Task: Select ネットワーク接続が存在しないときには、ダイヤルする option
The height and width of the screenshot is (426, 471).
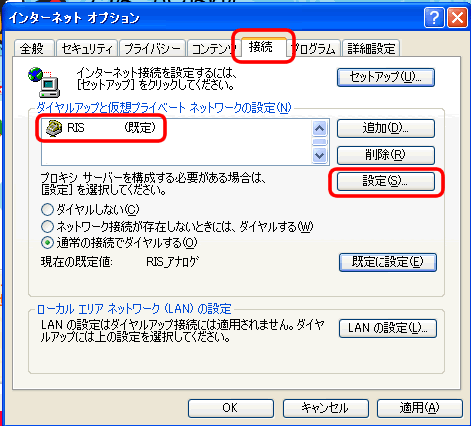Action: (47, 226)
